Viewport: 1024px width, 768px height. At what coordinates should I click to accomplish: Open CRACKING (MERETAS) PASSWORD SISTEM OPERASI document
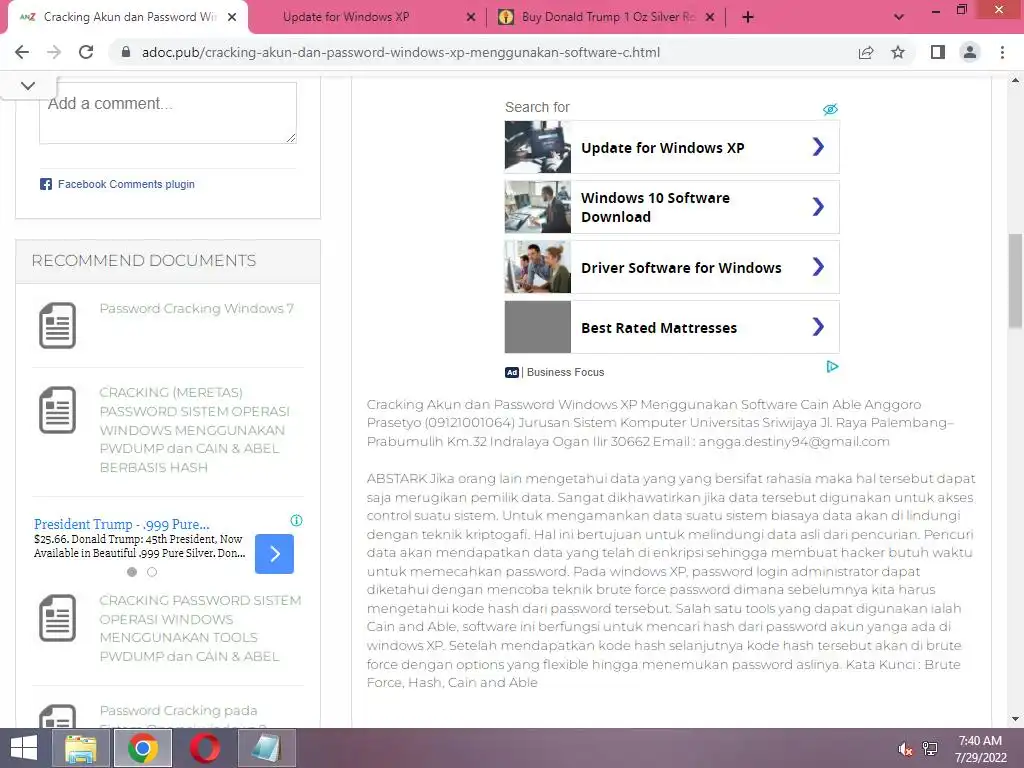(x=195, y=430)
